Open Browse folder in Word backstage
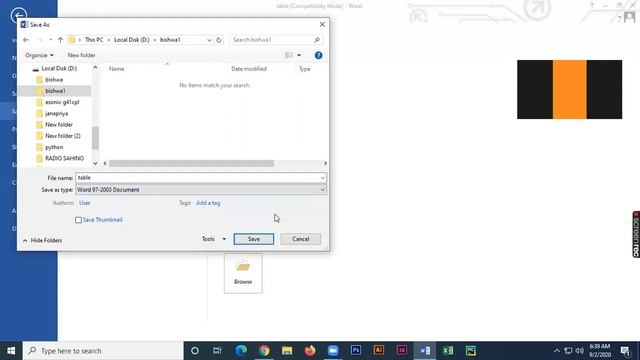The width and height of the screenshot is (640, 360). coord(243,273)
